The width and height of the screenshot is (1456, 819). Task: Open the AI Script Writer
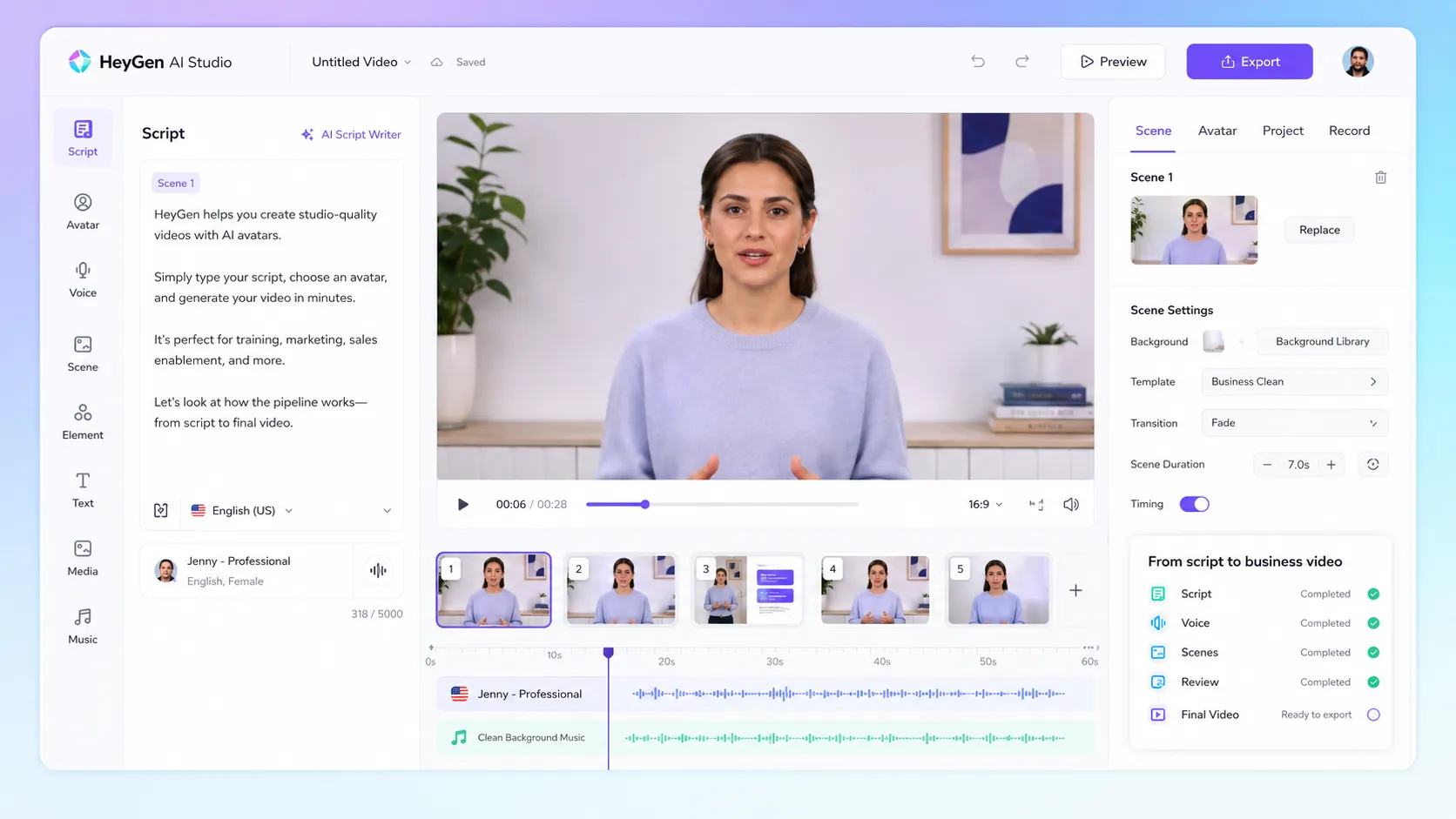[351, 134]
